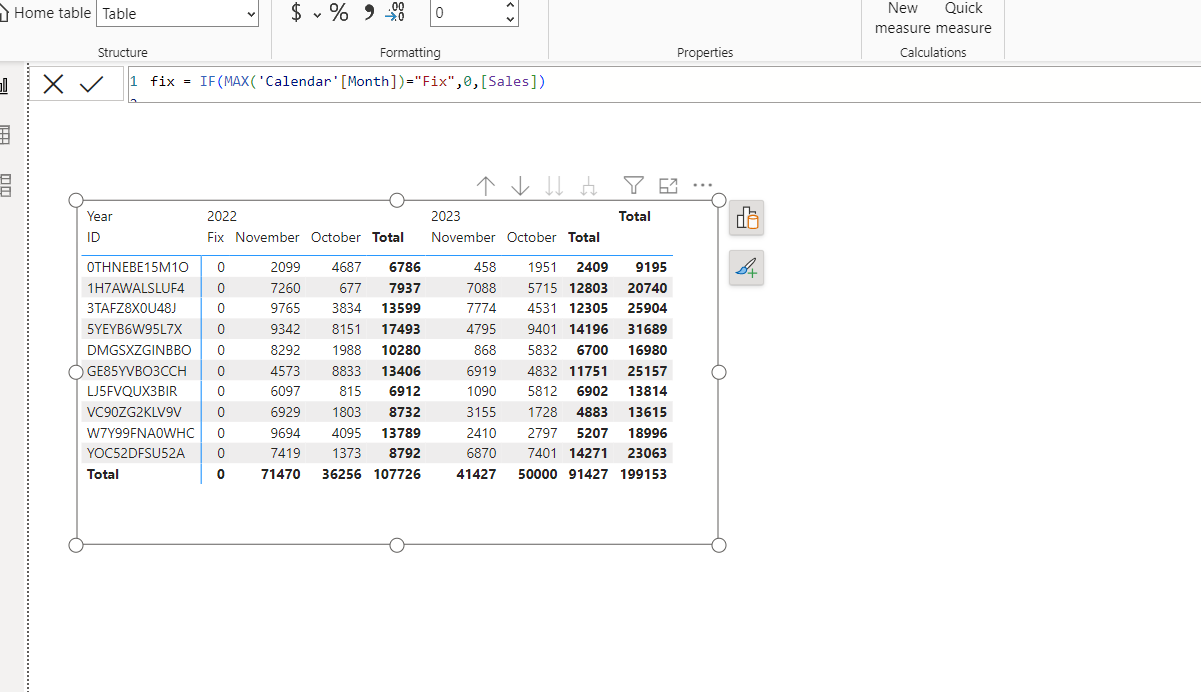Click the ID header in matrix
This screenshot has width=1201, height=692.
[94, 237]
